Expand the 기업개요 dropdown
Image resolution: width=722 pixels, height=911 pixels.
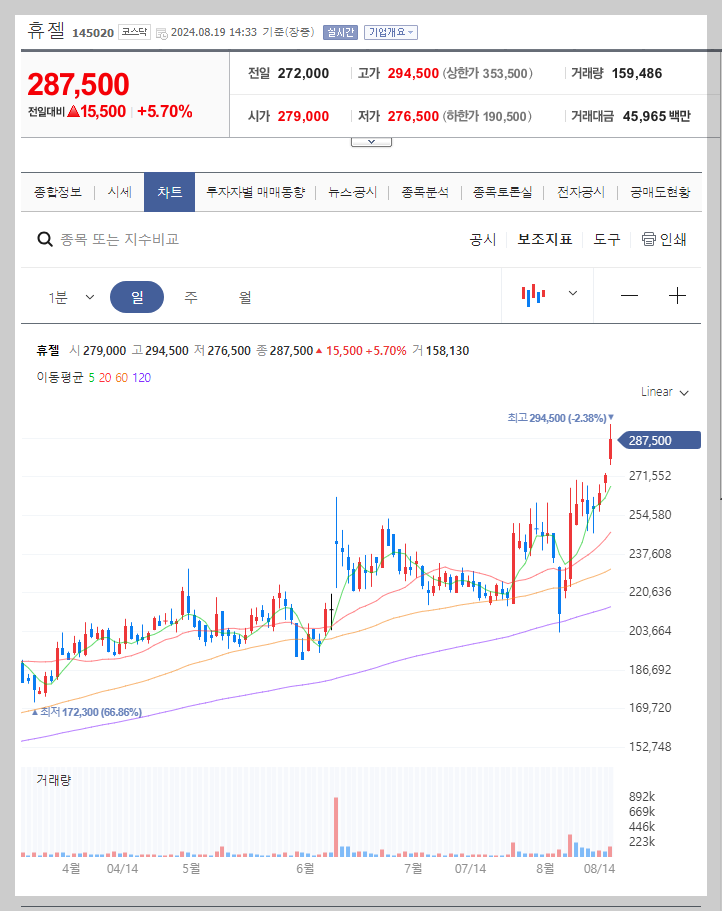point(390,32)
